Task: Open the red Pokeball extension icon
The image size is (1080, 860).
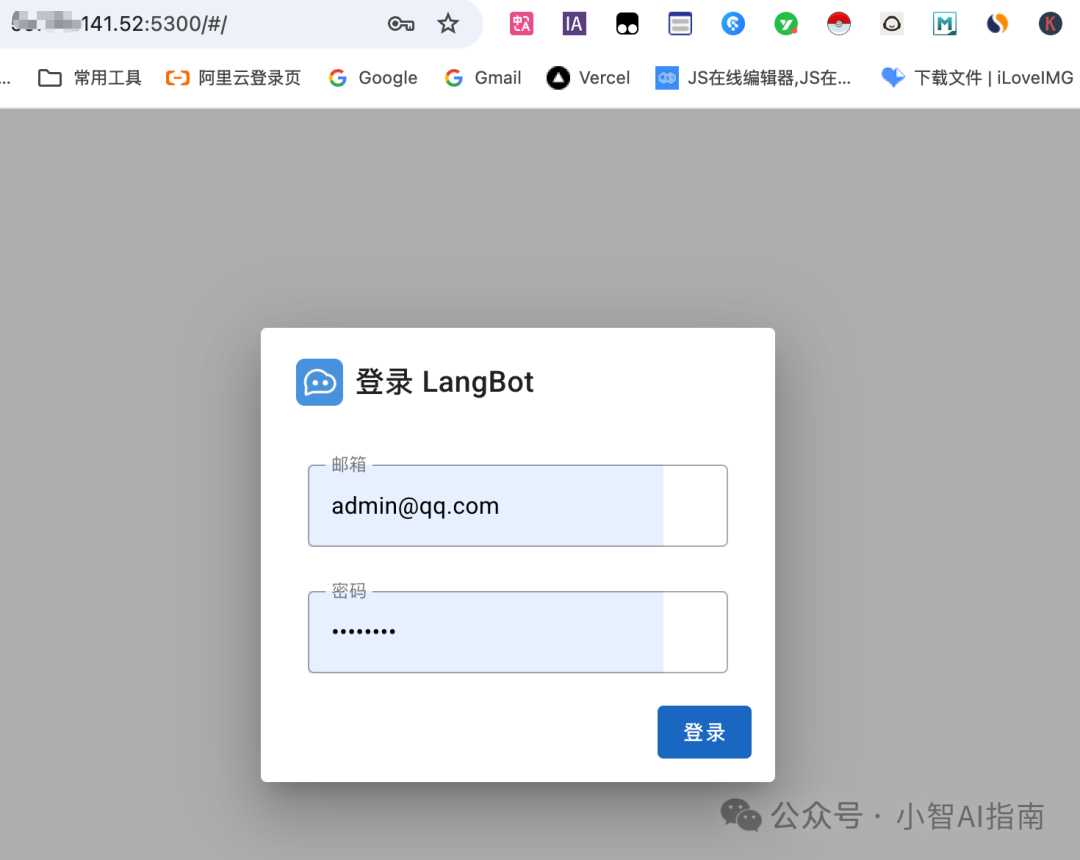Action: (x=839, y=24)
